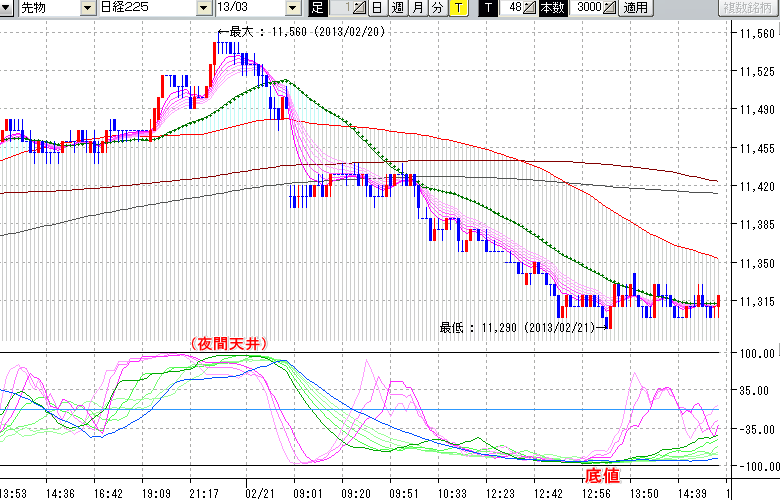The height and width of the screenshot is (500, 780).
Task: Click the 最低 11,290 low price marker
Action: point(517,327)
